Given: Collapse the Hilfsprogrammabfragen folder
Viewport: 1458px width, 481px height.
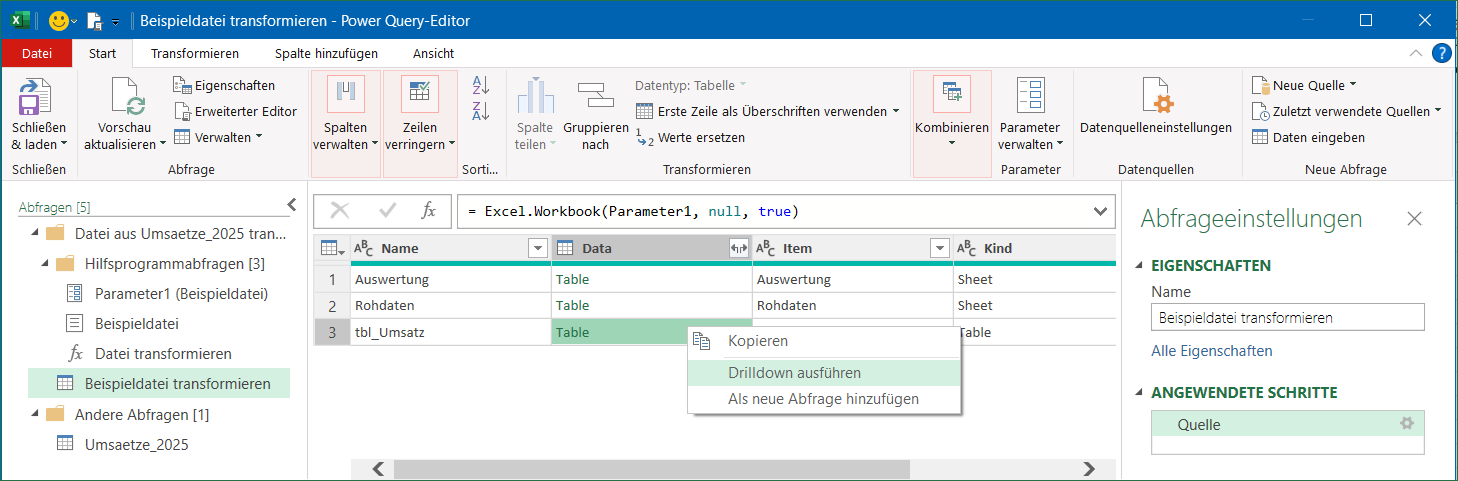Looking at the screenshot, I should (45, 264).
